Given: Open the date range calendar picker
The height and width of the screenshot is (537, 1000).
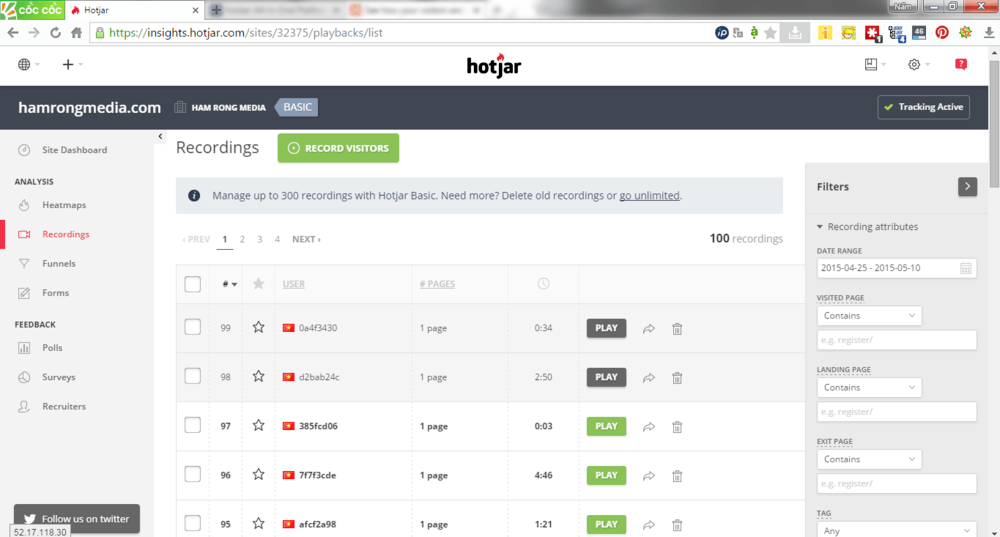Looking at the screenshot, I should pos(966,268).
